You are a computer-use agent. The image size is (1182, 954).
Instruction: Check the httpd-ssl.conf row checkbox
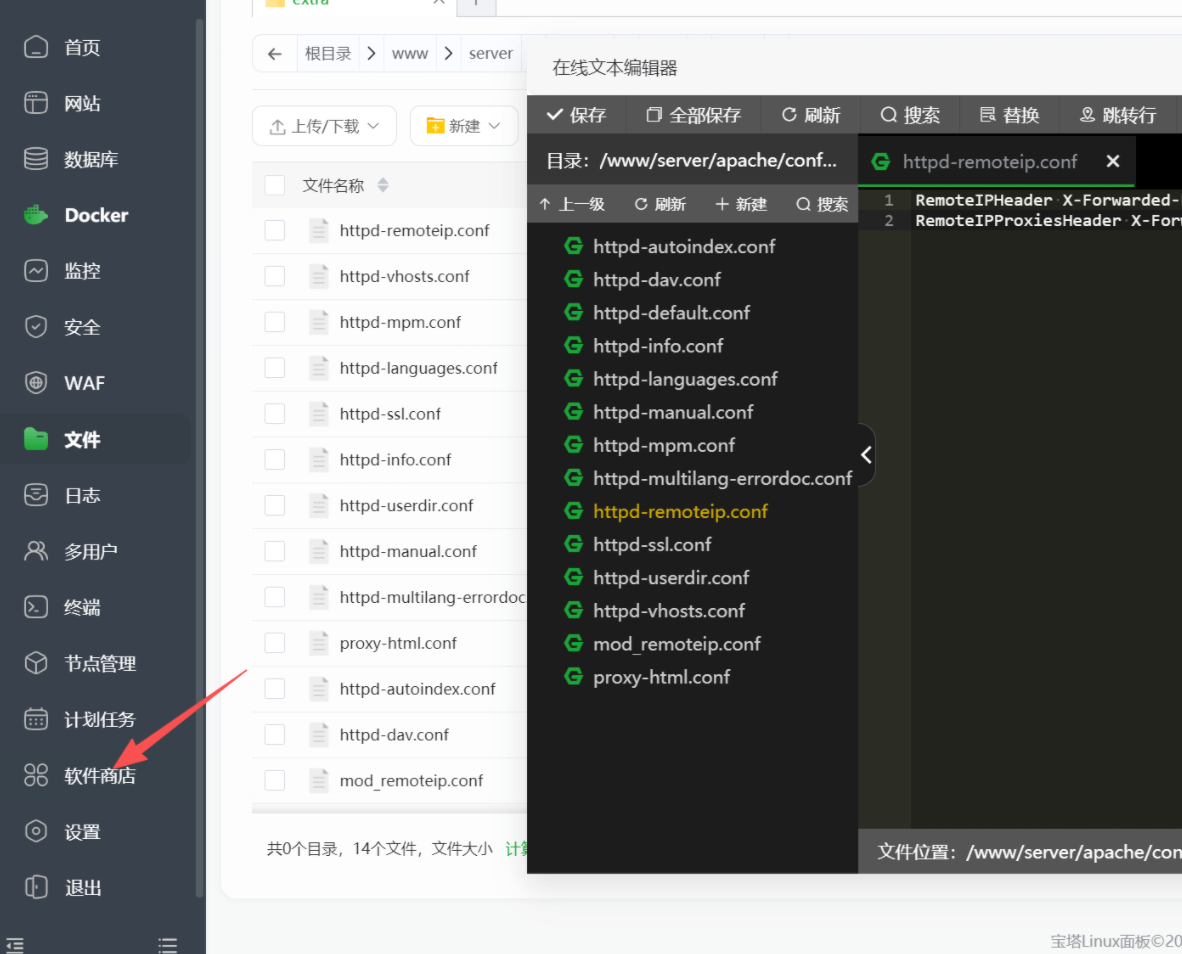coord(275,414)
